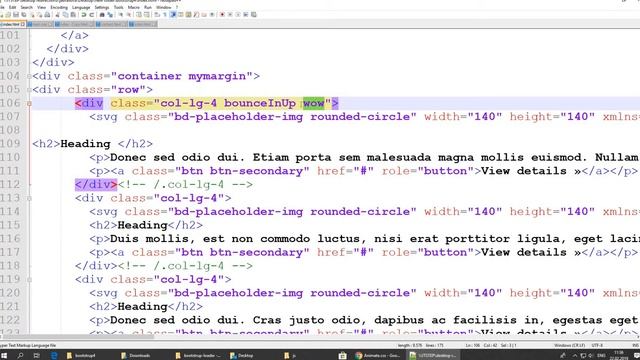Viewport: 640px width, 360px height.
Task: Show hidden system tray icons
Action: pos(575,356)
